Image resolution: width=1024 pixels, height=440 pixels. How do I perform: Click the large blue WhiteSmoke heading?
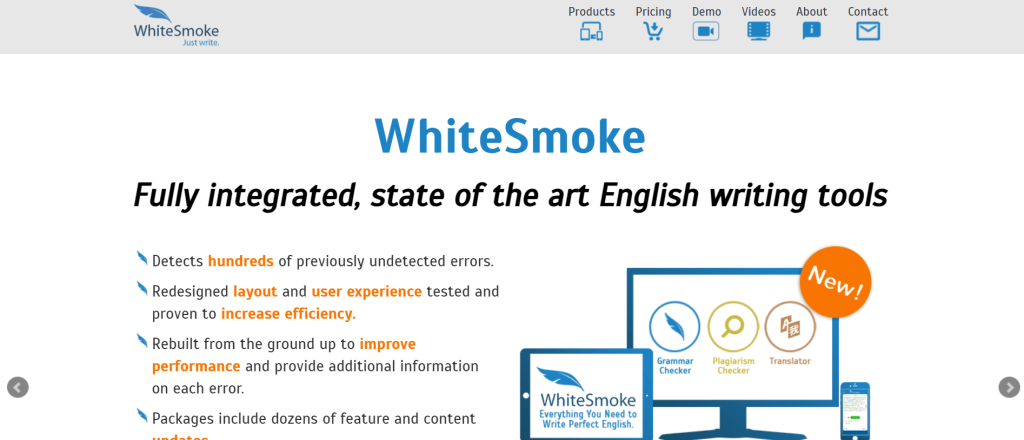click(x=510, y=136)
